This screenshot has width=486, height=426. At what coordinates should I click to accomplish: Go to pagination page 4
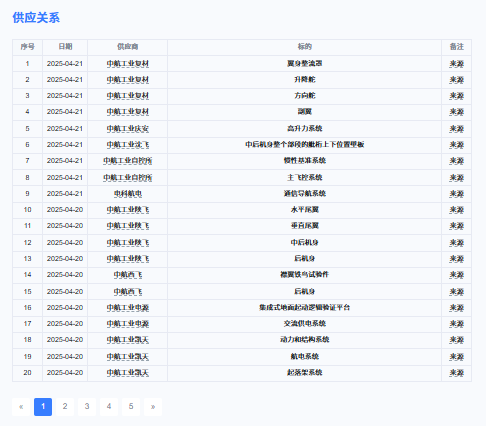pos(109,407)
